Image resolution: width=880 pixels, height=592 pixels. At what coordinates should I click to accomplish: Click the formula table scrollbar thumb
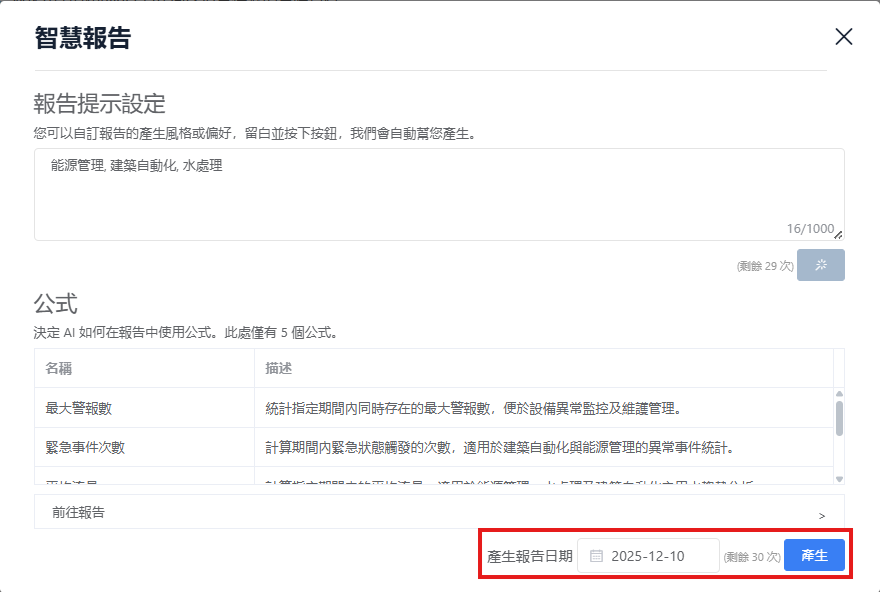coord(839,418)
